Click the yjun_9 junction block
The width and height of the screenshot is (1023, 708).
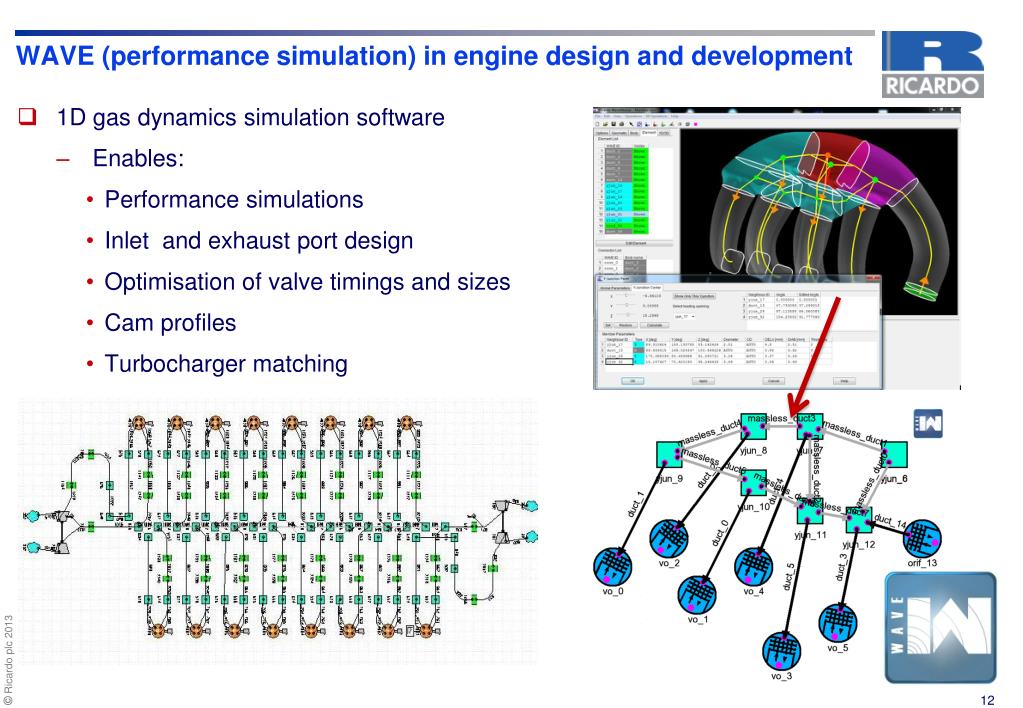pyautogui.click(x=669, y=454)
